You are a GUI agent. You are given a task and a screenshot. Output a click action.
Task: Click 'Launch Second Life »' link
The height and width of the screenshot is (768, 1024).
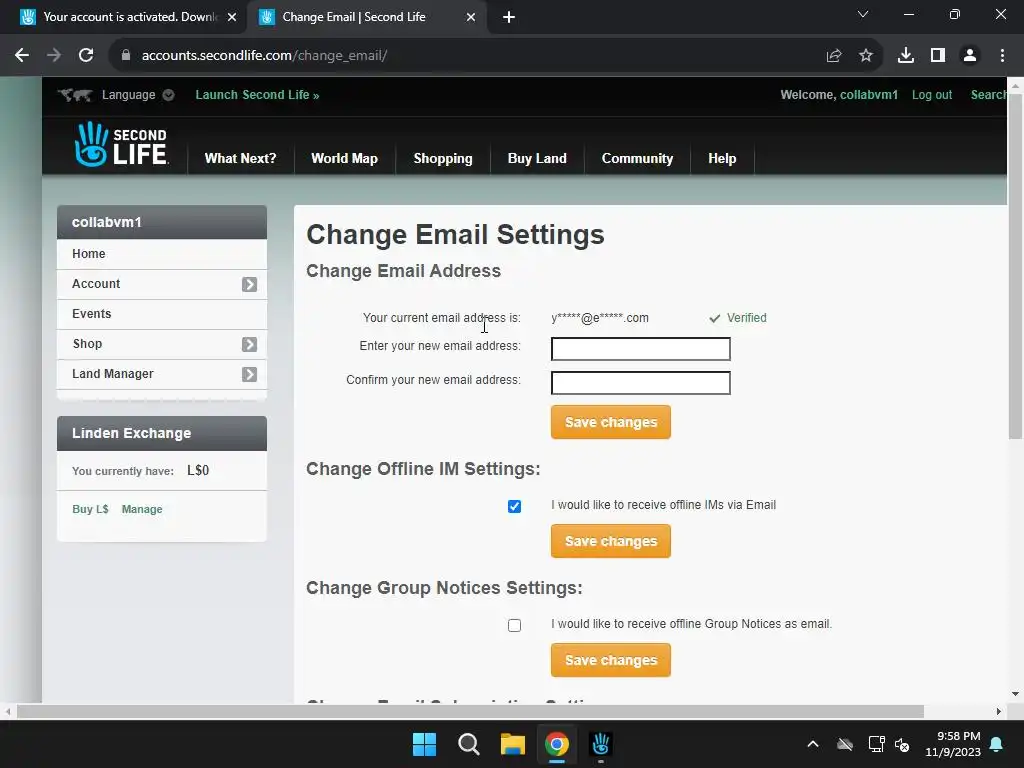(x=257, y=95)
